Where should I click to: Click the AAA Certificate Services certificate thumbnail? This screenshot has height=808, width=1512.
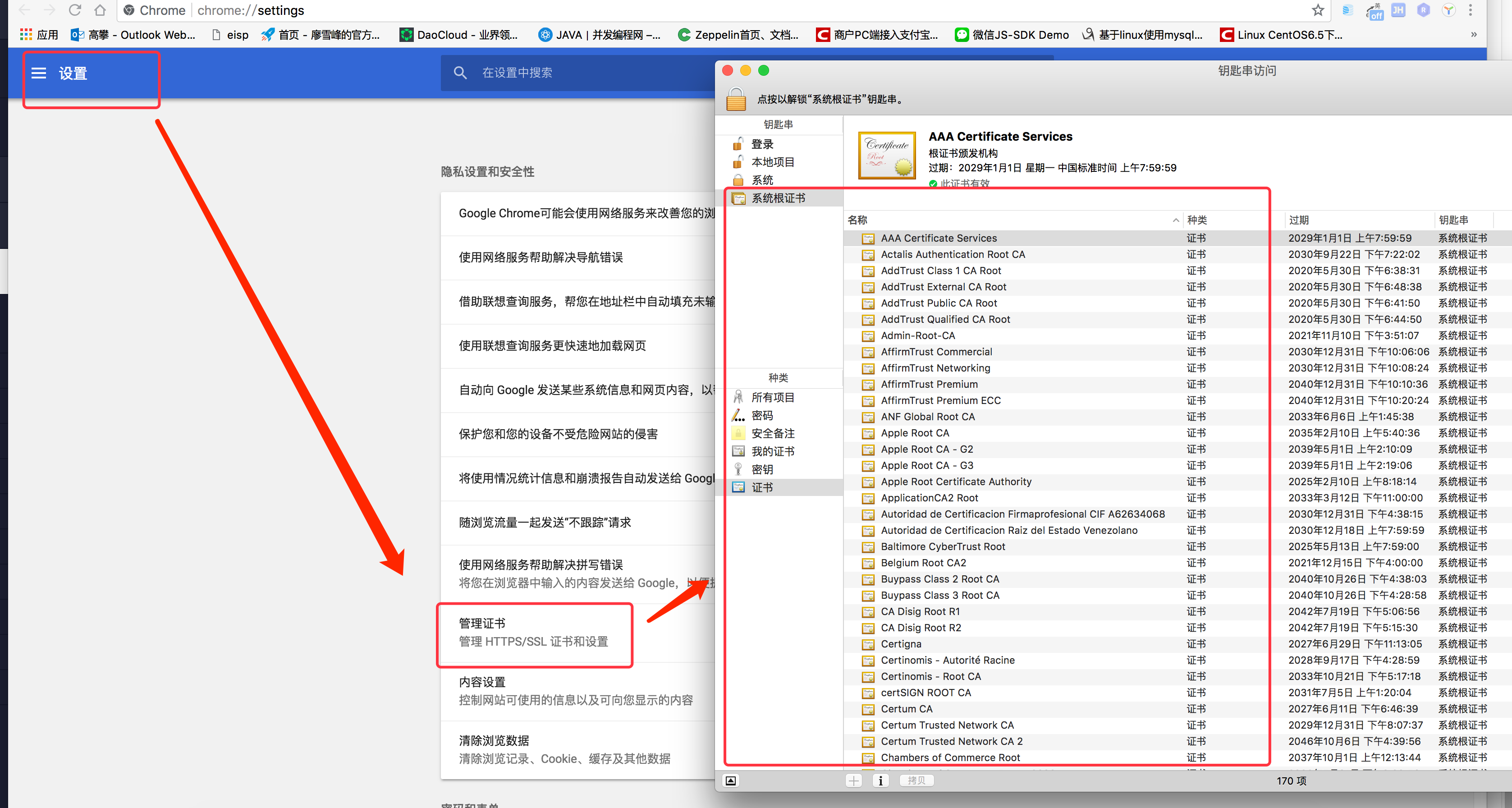coord(887,155)
